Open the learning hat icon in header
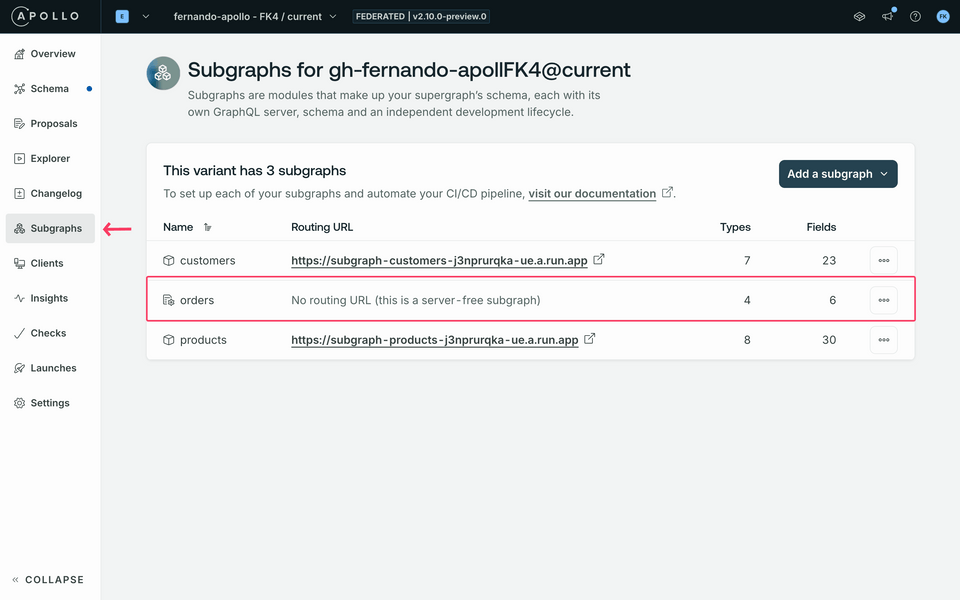Screen dimensions: 960x600 (860, 17)
